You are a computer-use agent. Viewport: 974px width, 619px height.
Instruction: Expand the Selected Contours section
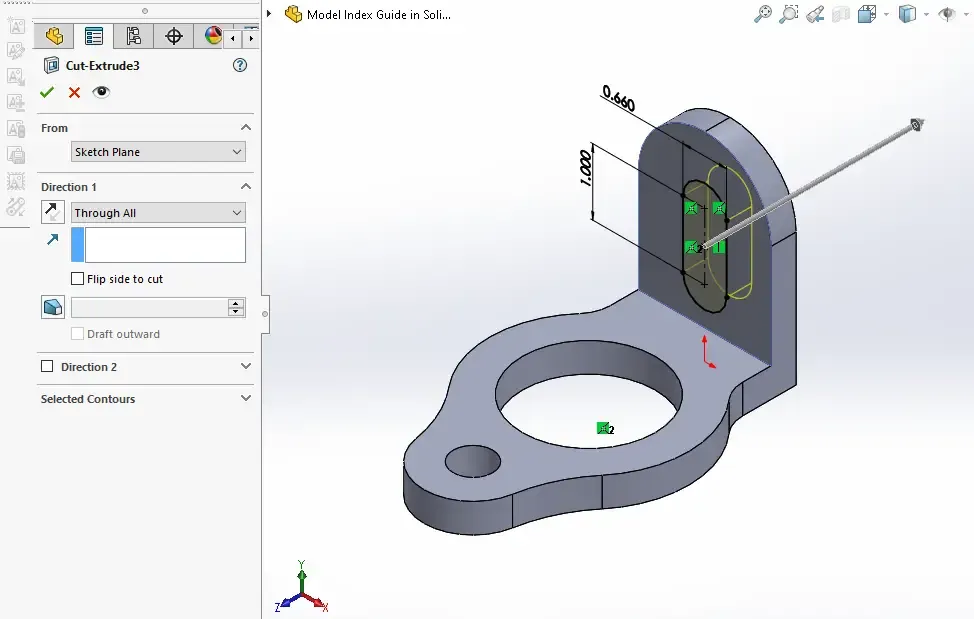(x=246, y=398)
